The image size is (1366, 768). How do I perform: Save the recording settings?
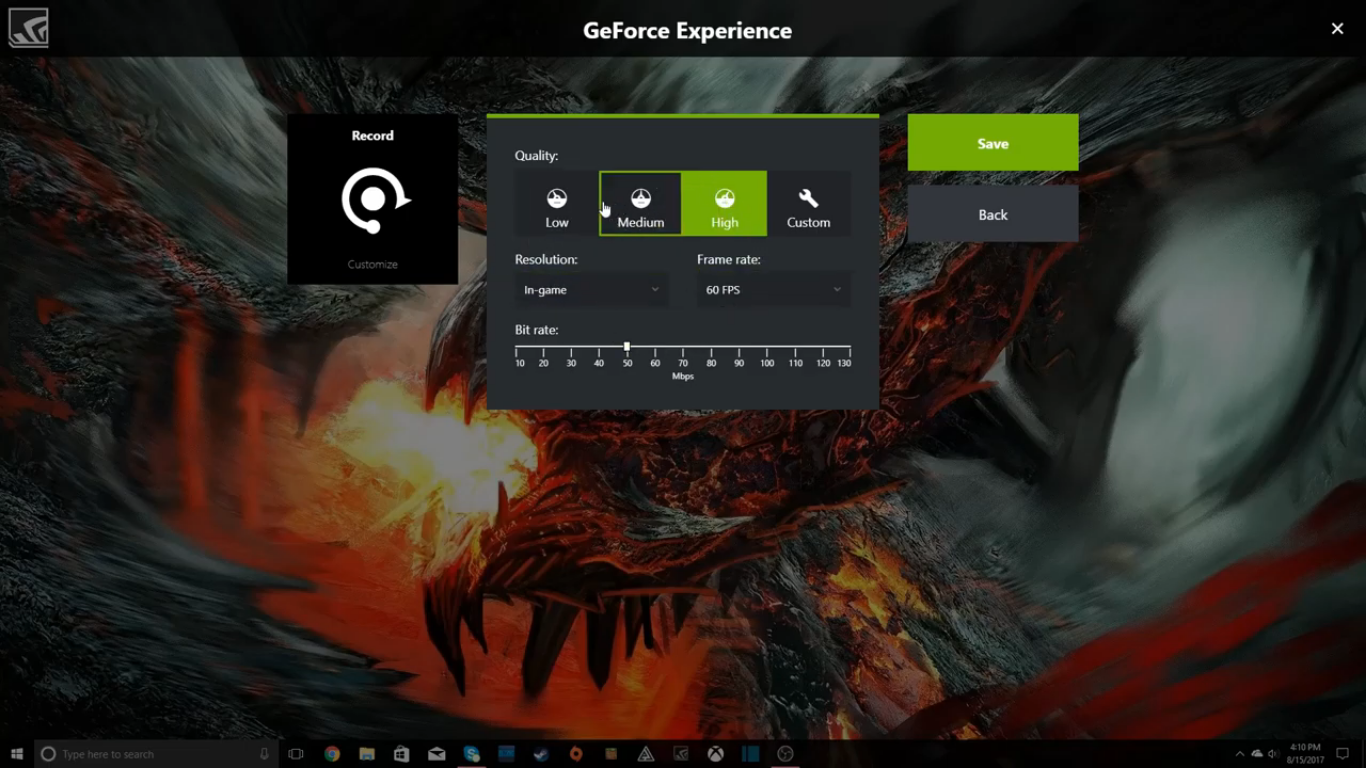point(993,143)
